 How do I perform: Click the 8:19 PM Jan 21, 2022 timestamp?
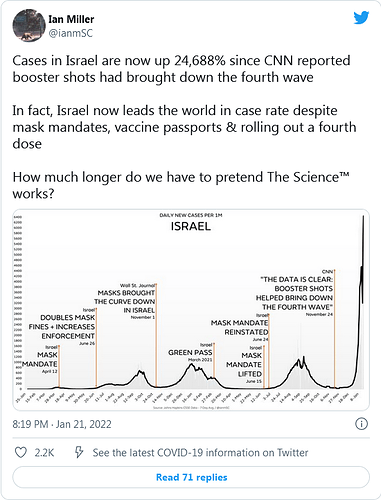coord(62,424)
